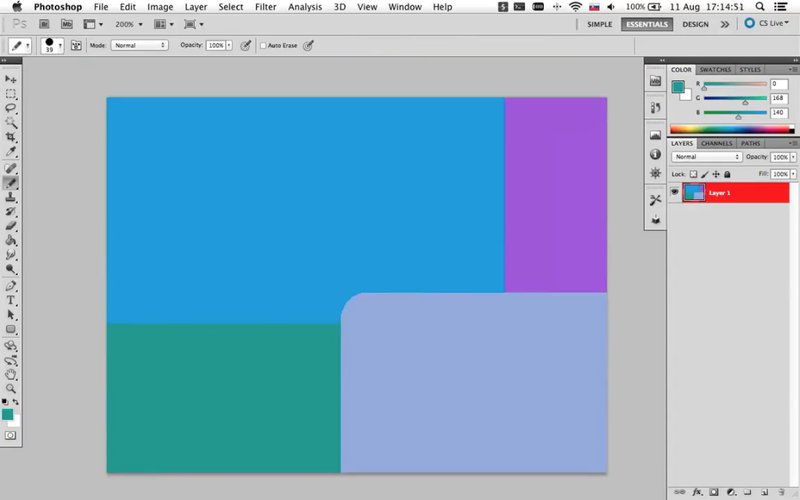Select the Zoom tool

click(x=11, y=389)
